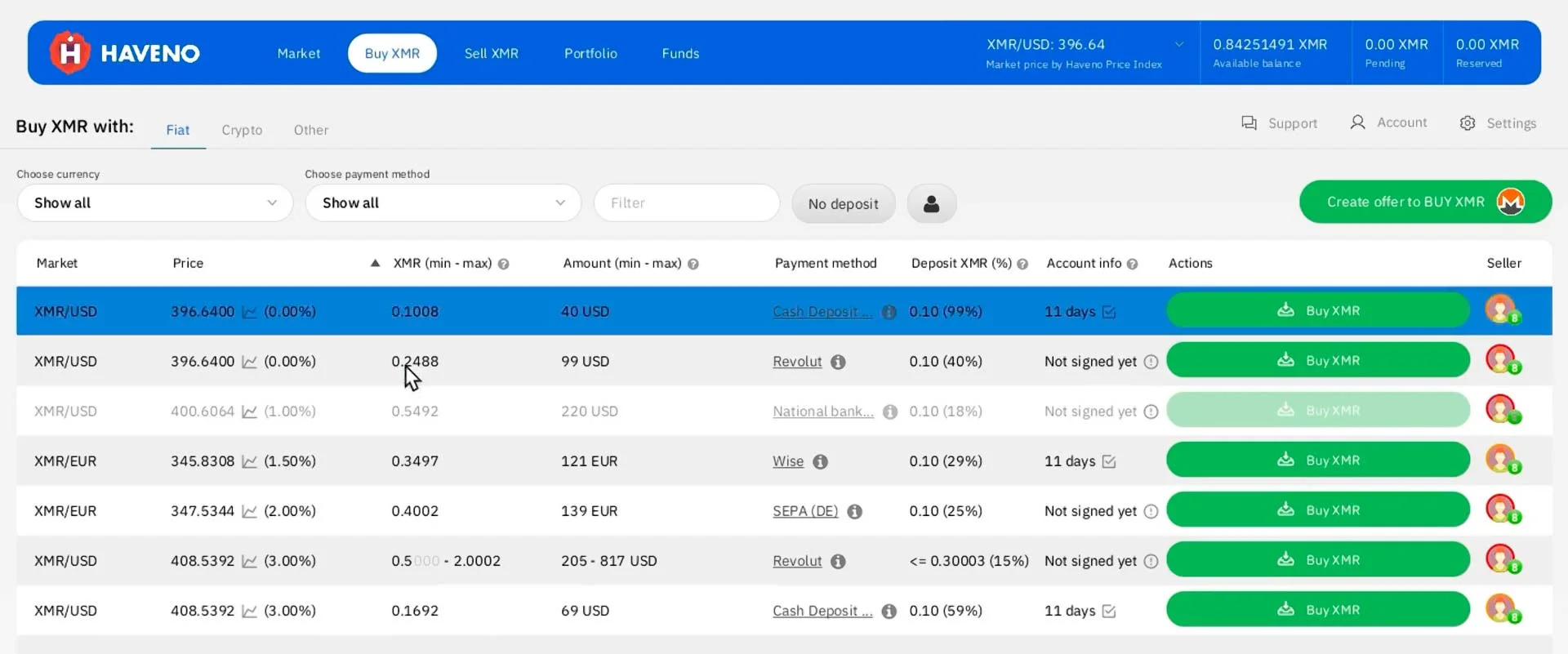Click the user filter icon button
Screen dimensions: 1568x654
(932, 203)
